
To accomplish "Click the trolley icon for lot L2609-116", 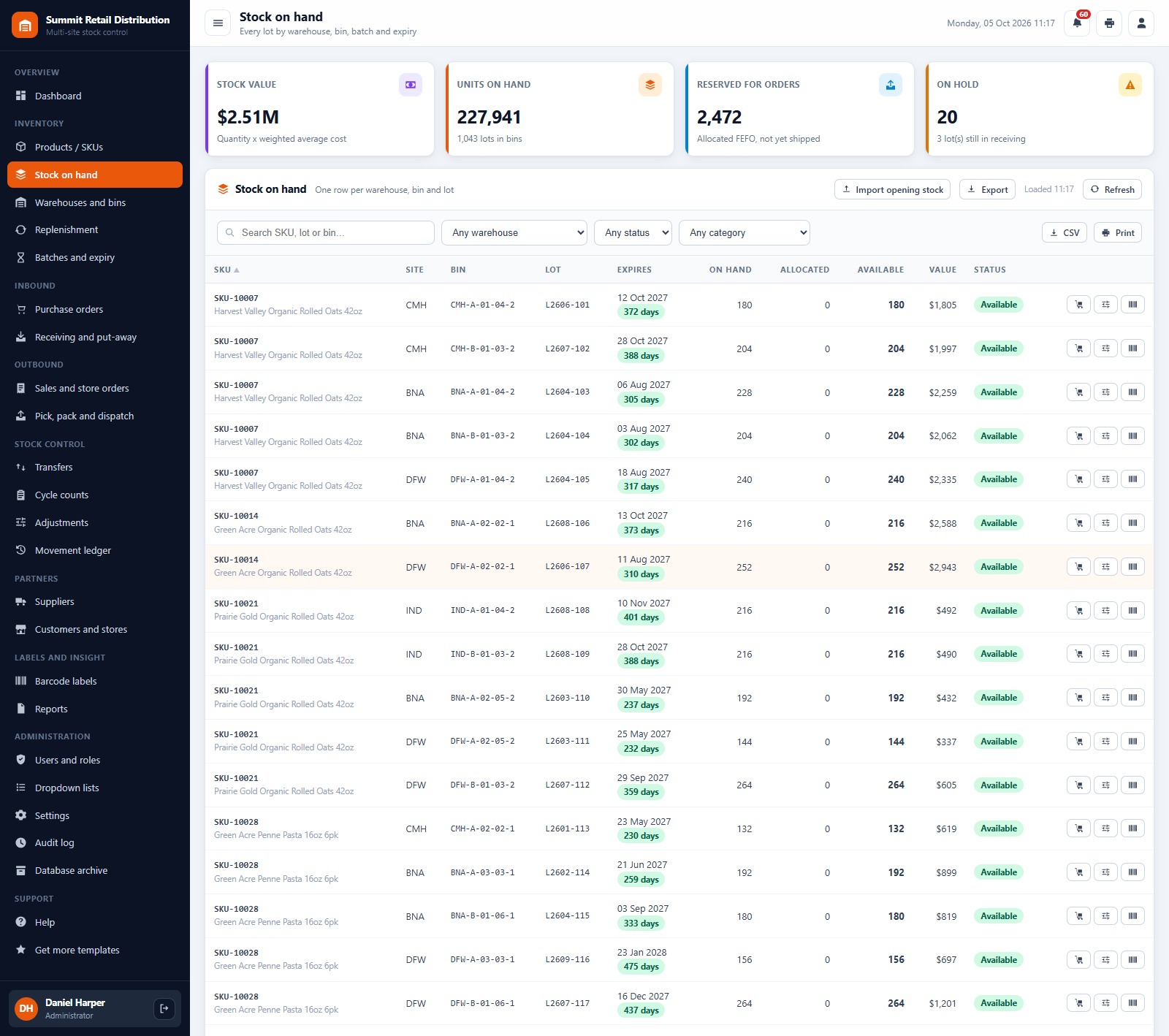I will (1079, 959).
